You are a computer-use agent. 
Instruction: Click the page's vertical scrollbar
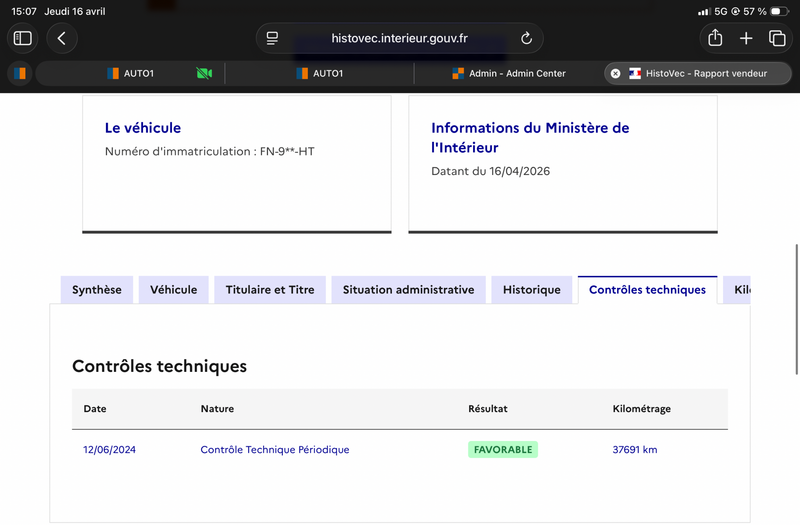[x=796, y=310]
